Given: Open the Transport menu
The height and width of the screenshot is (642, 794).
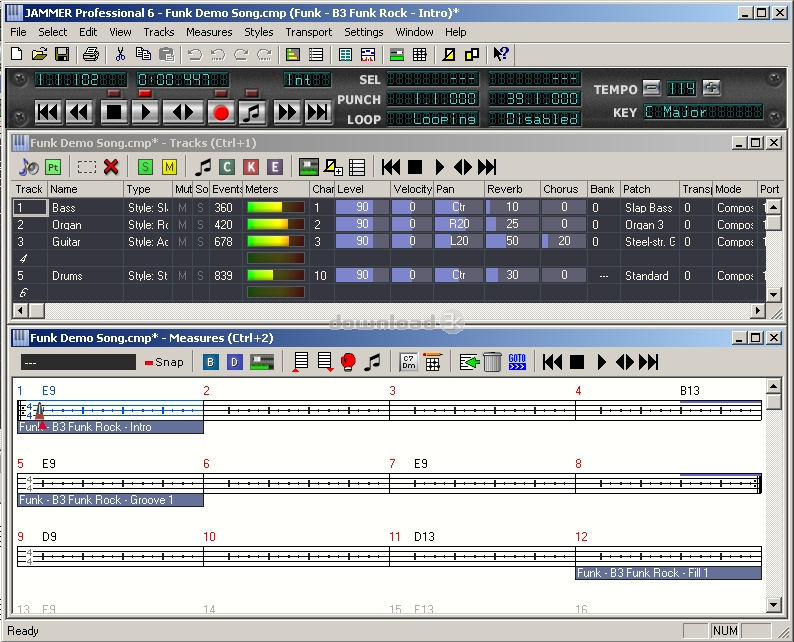Looking at the screenshot, I should tap(309, 32).
